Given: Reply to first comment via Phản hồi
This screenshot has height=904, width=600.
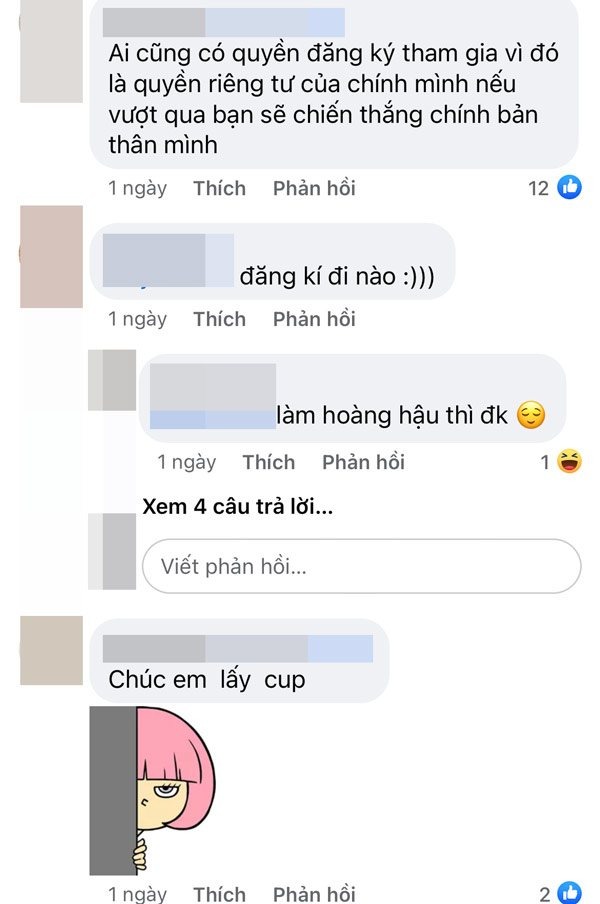Looking at the screenshot, I should click(314, 188).
